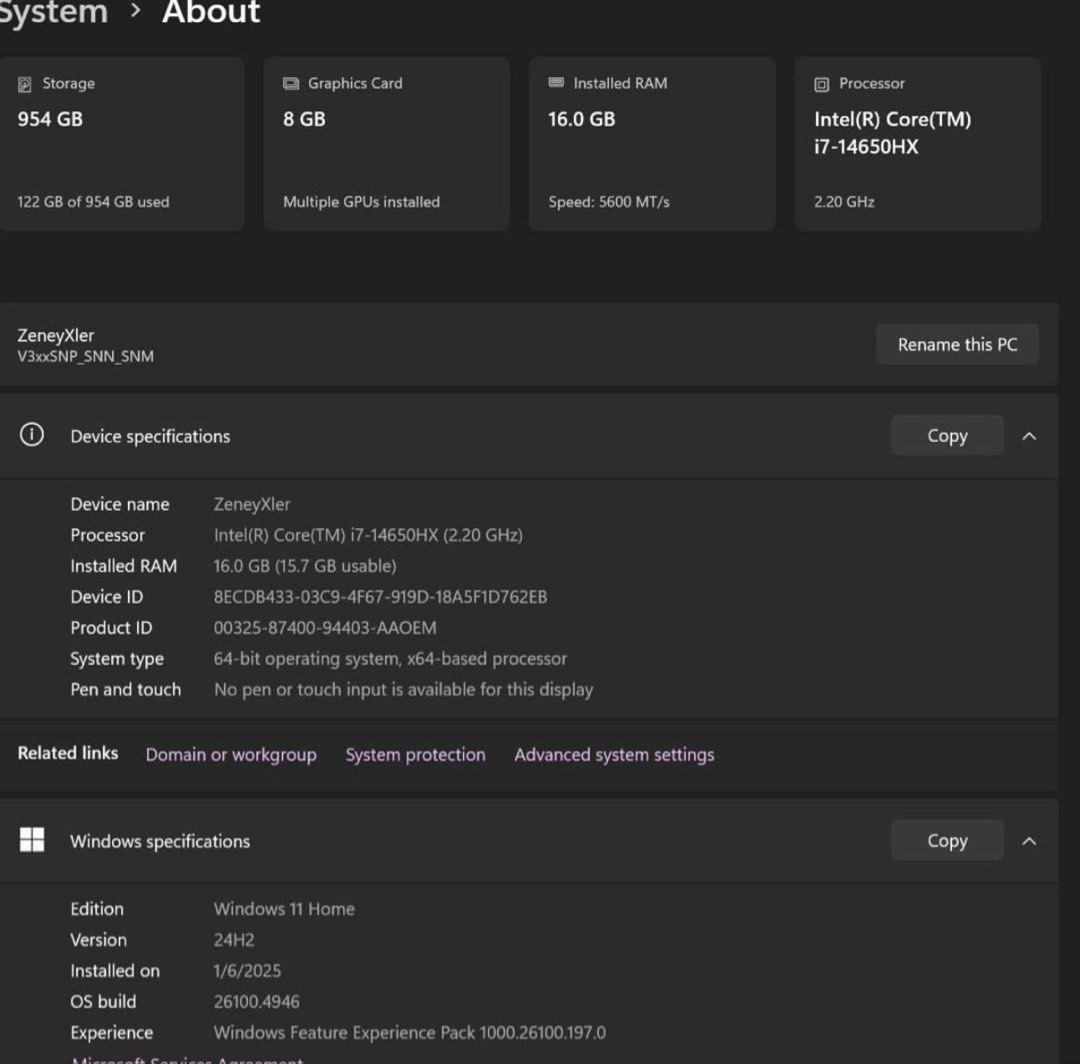Image resolution: width=1080 pixels, height=1064 pixels.
Task: Click the Graphics Card icon
Action: pyautogui.click(x=291, y=83)
